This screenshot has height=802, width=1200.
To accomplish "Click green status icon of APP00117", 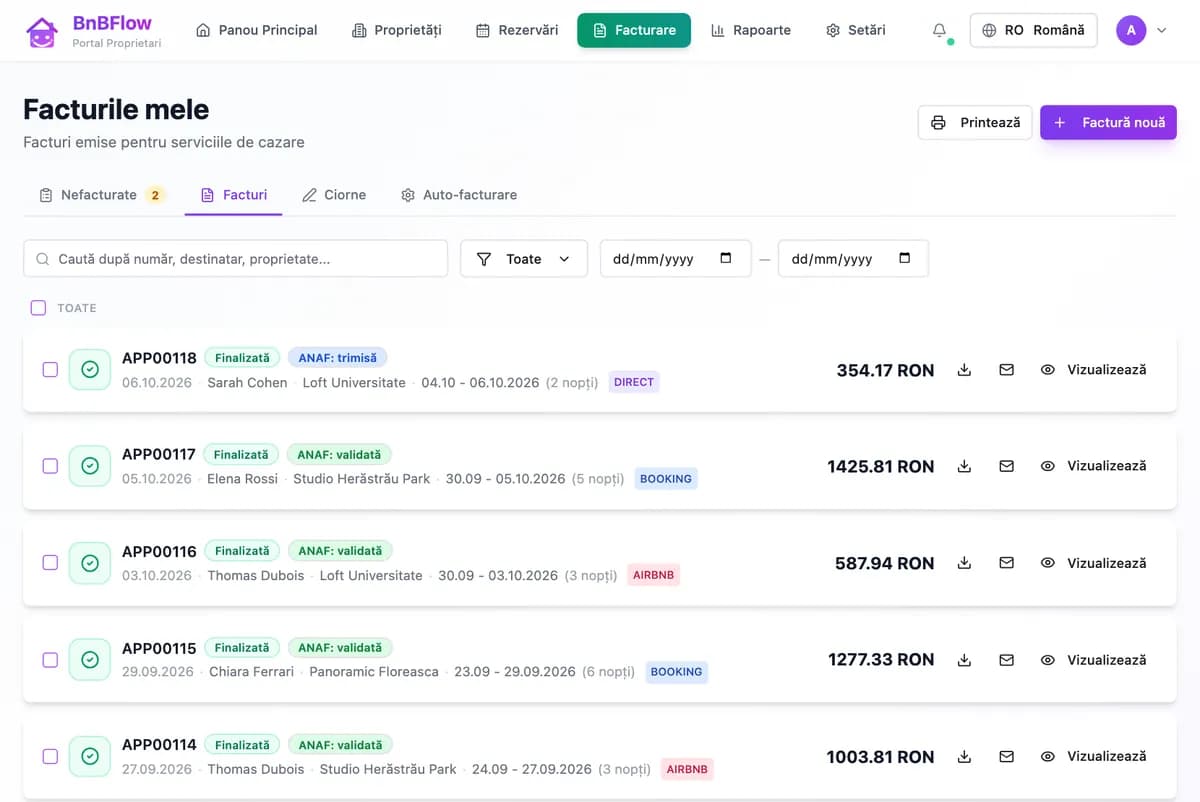I will (x=90, y=466).
